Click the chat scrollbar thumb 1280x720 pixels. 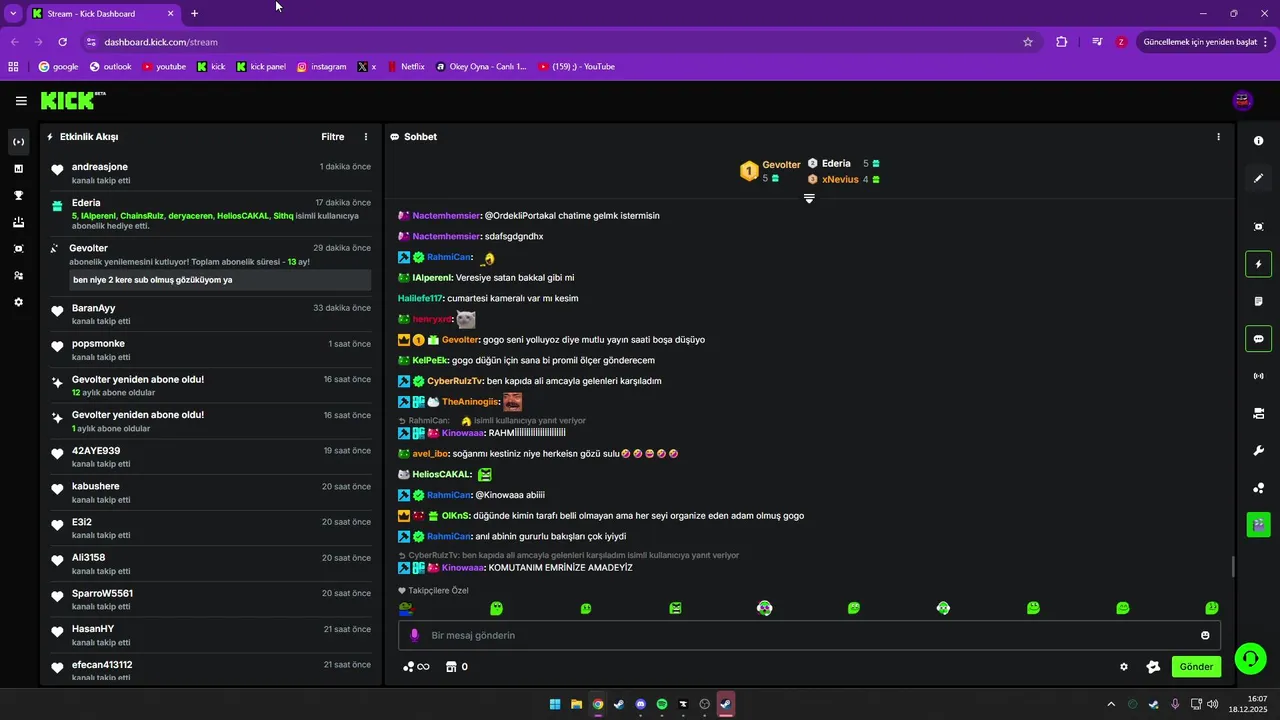click(x=1232, y=567)
